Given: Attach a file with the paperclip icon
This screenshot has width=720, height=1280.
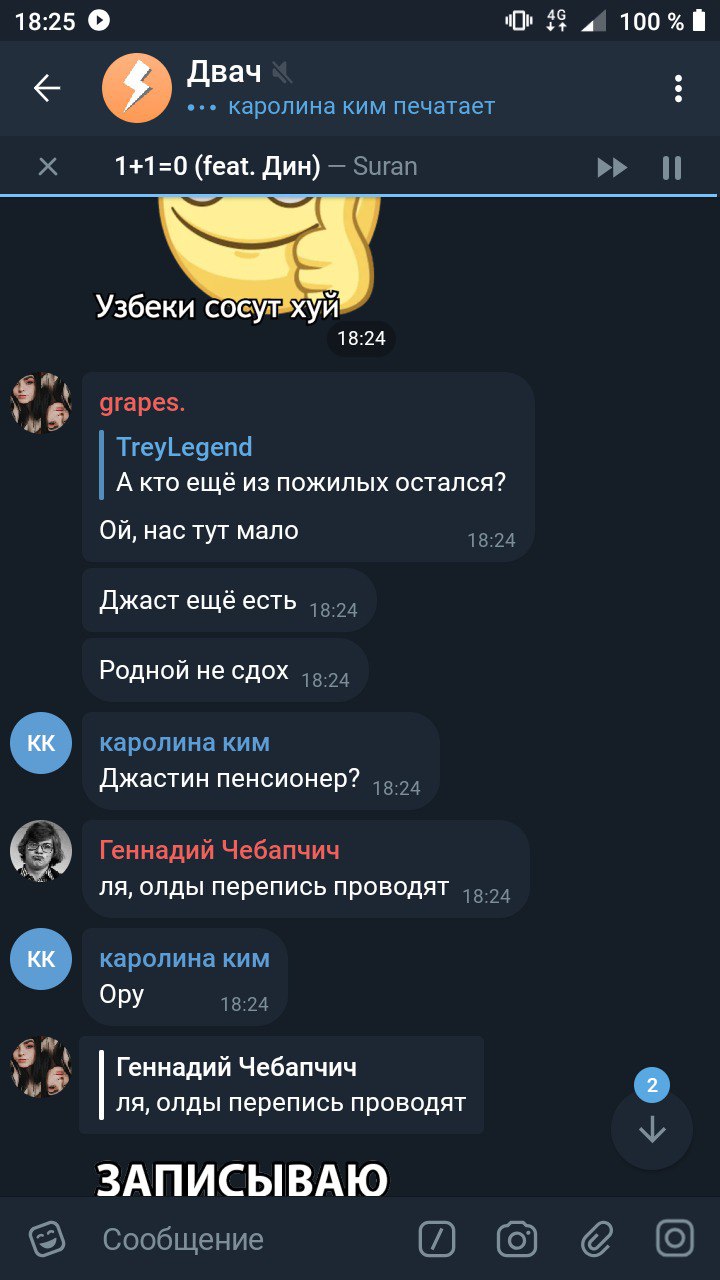Looking at the screenshot, I should coord(597,1239).
